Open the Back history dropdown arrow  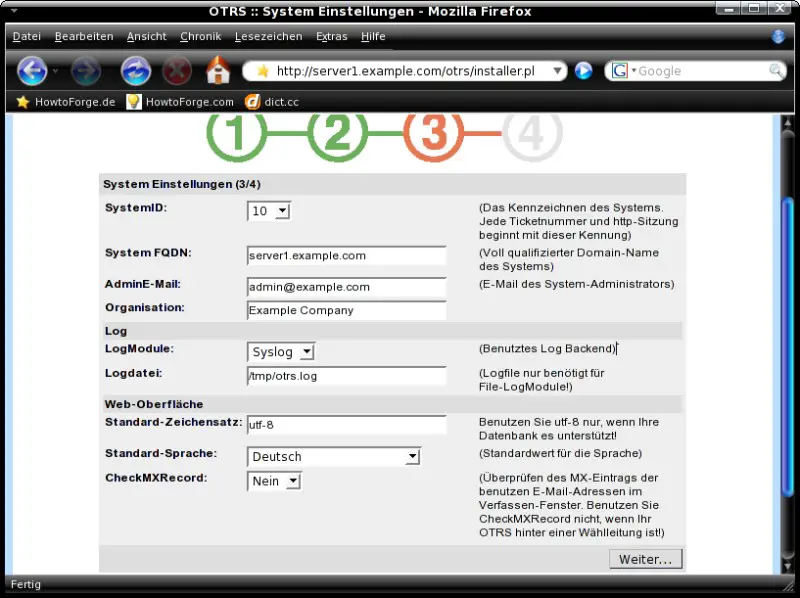tap(55, 70)
